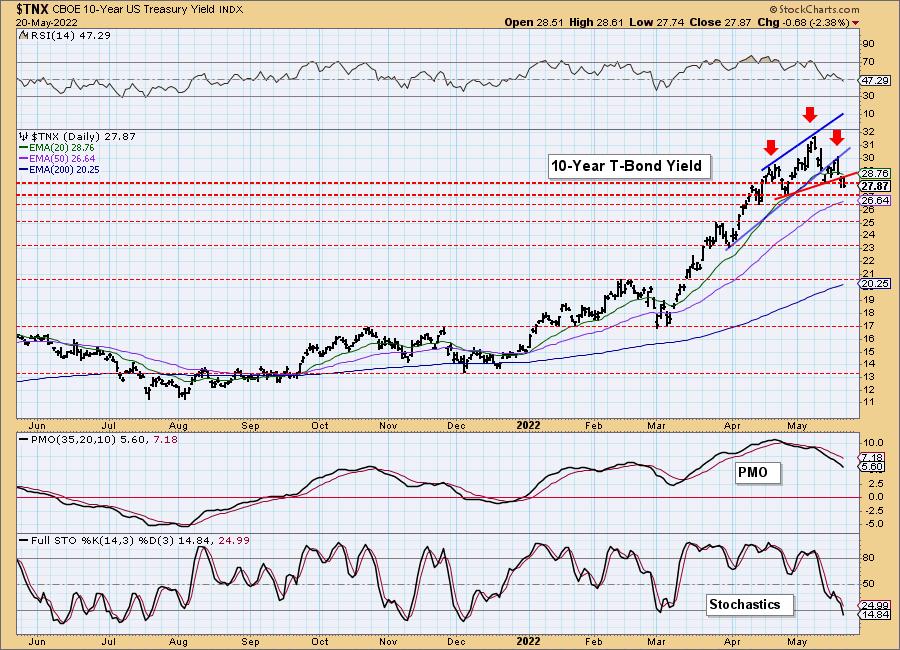
Task: Click the 0.0 level on PMO axis
Action: 875,497
